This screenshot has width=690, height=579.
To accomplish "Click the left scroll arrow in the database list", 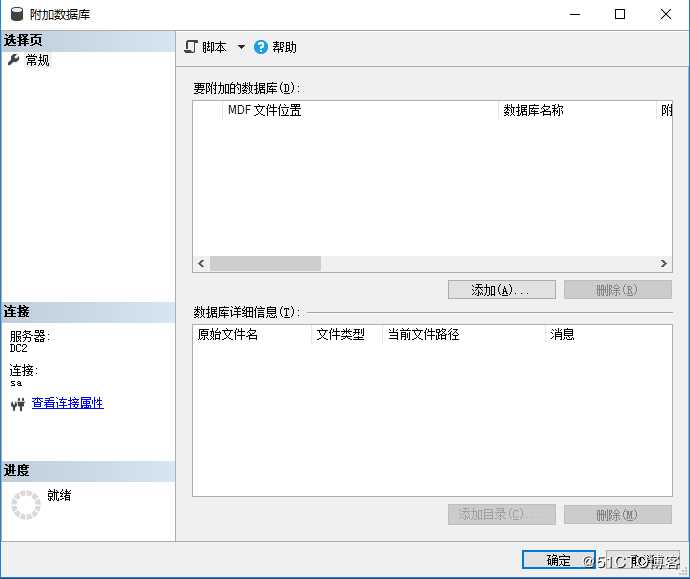I will coord(201,264).
